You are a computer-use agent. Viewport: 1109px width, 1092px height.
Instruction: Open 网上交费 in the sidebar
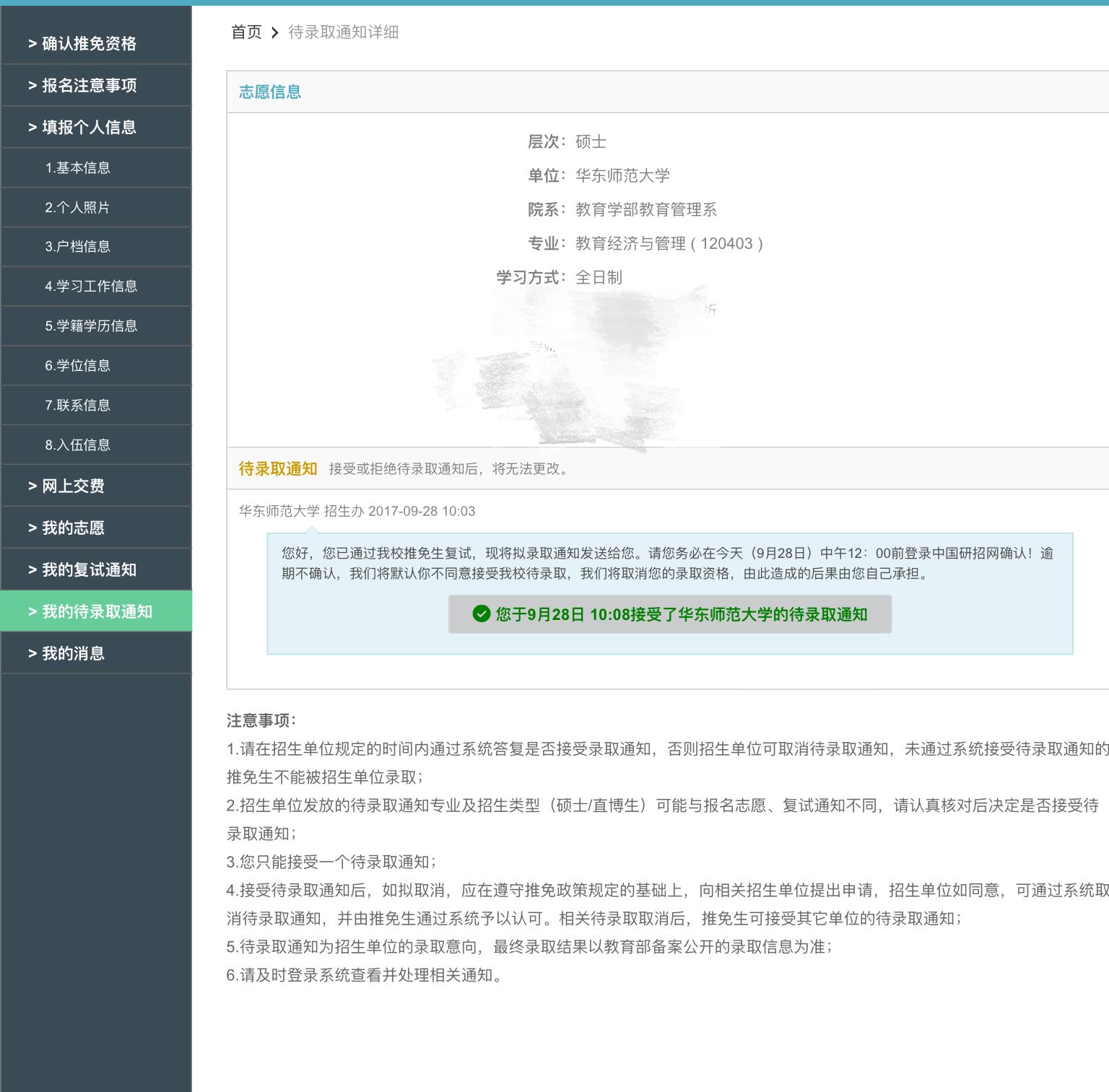tap(96, 486)
